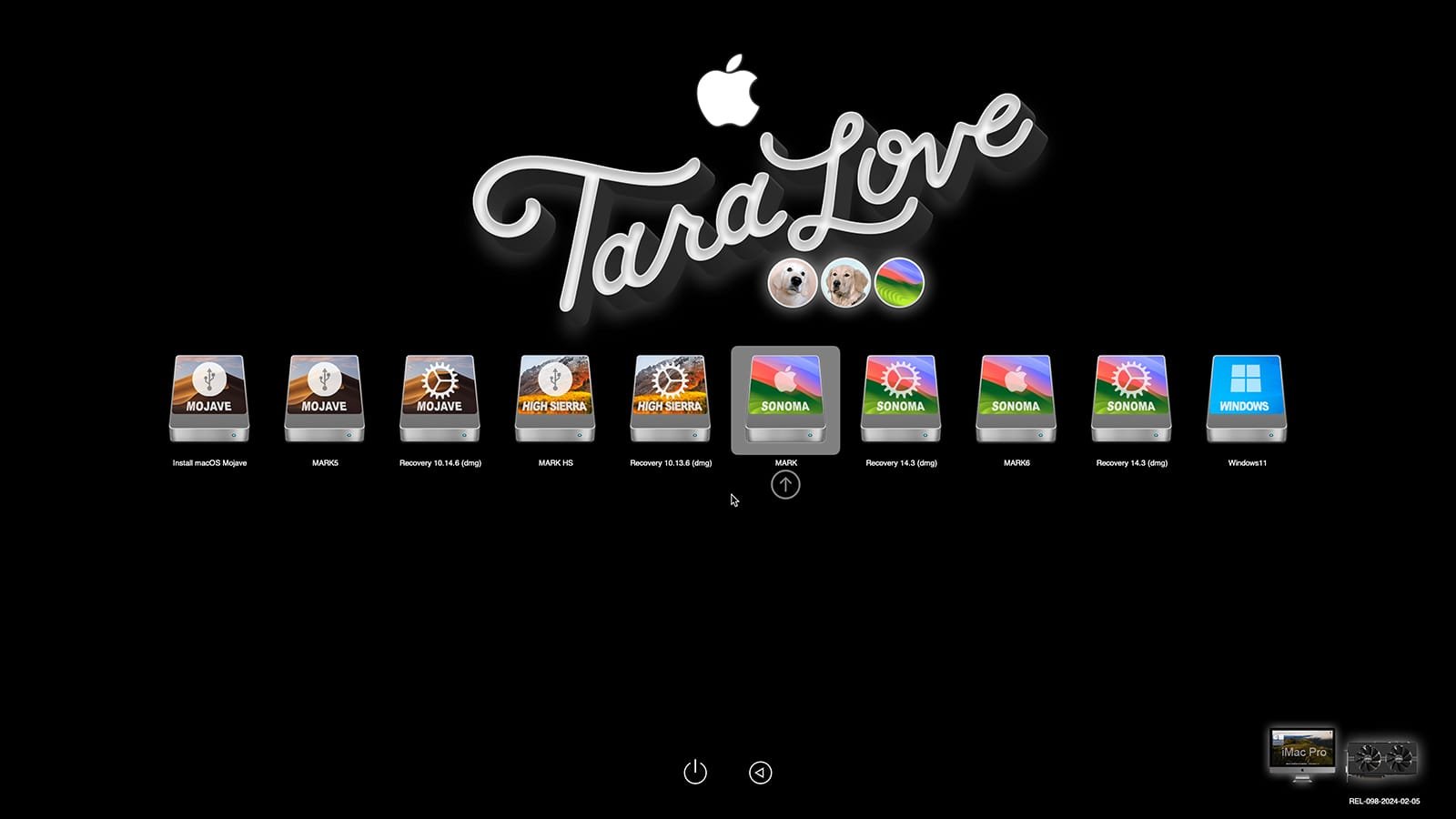The image size is (1456, 819).
Task: Click the white dog avatar
Action: pos(792,283)
